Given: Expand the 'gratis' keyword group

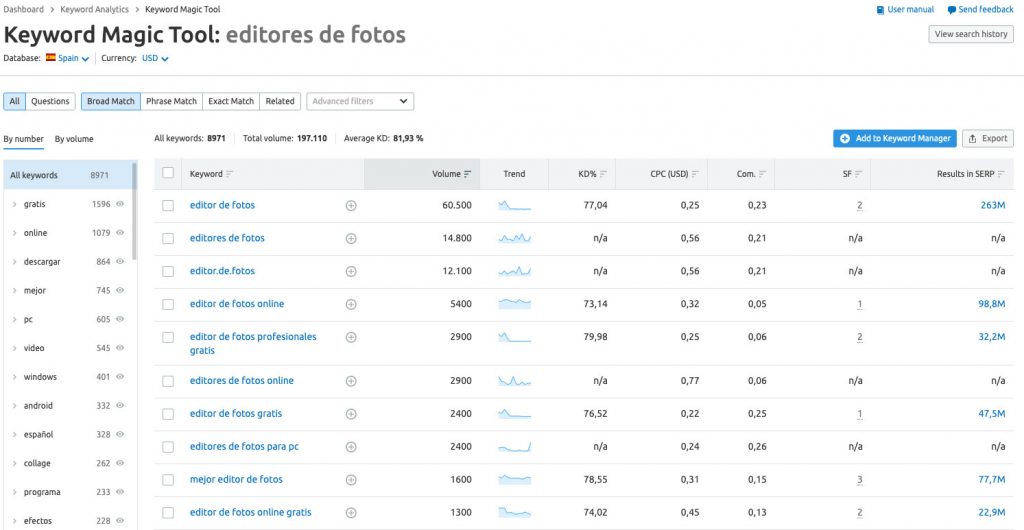Looking at the screenshot, I should point(14,204).
